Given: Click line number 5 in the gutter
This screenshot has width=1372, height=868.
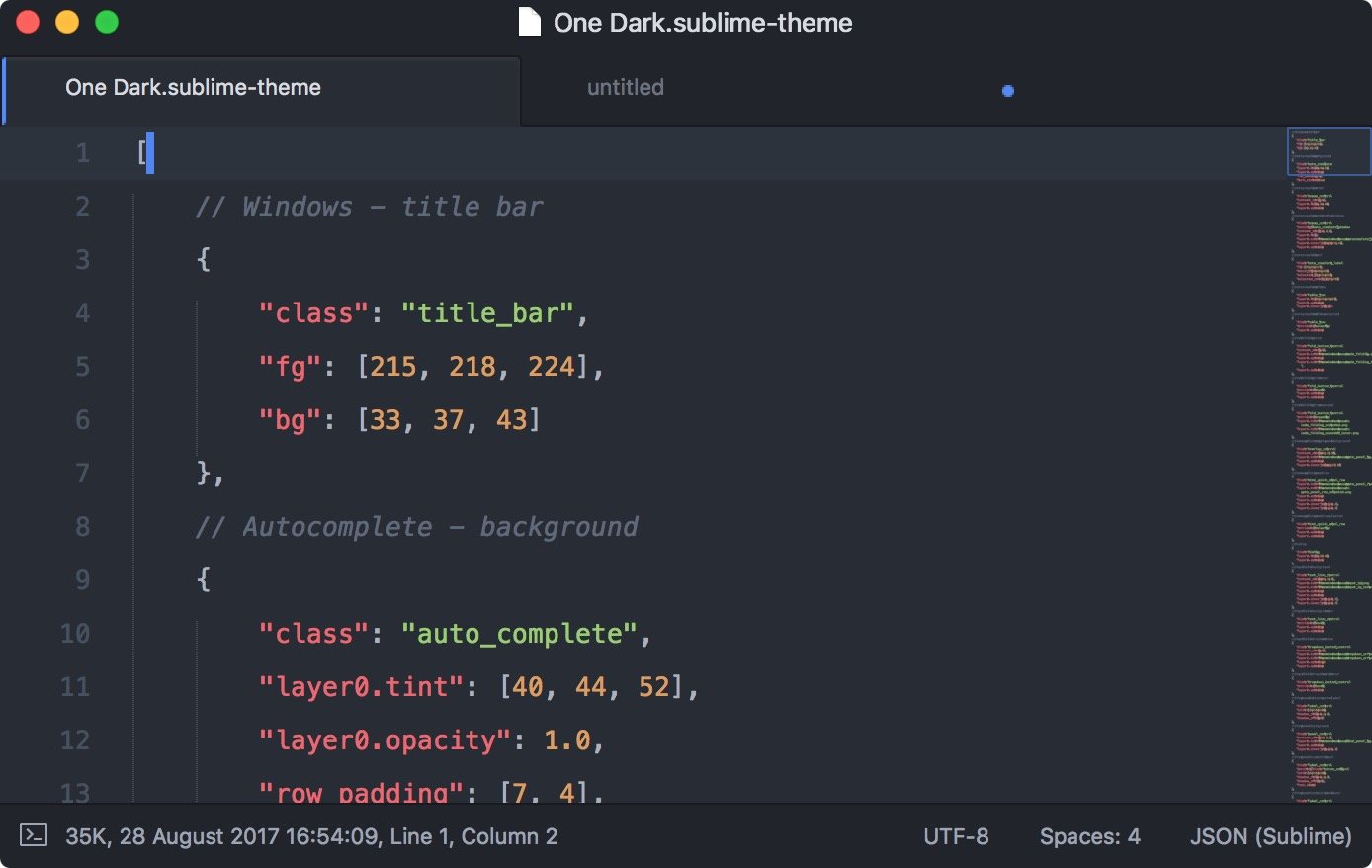Looking at the screenshot, I should [82, 367].
